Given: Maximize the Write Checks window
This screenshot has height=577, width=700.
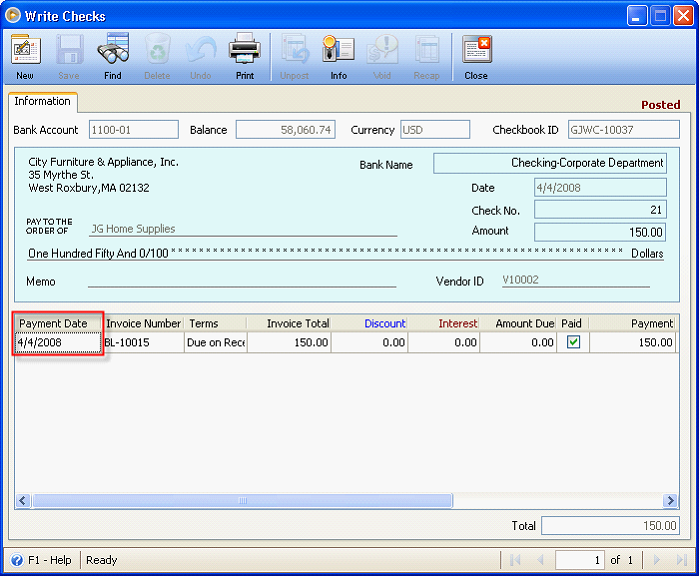Looking at the screenshot, I should [660, 16].
